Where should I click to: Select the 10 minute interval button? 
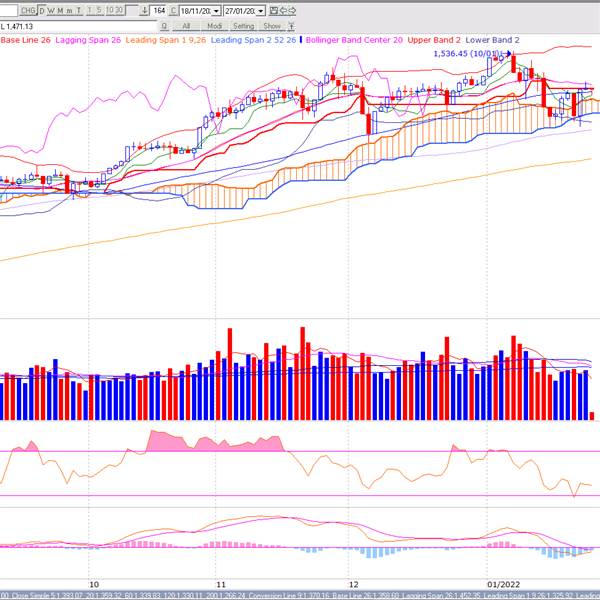(x=109, y=10)
